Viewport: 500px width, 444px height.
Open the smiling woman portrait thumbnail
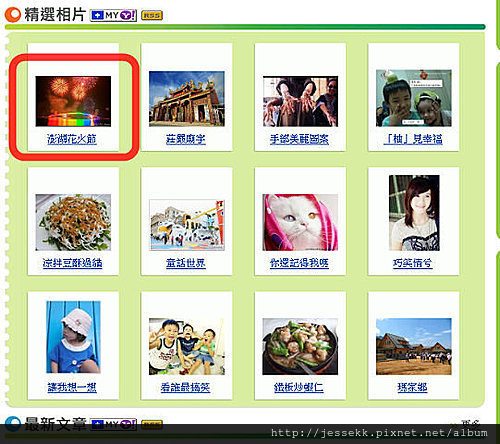click(414, 213)
